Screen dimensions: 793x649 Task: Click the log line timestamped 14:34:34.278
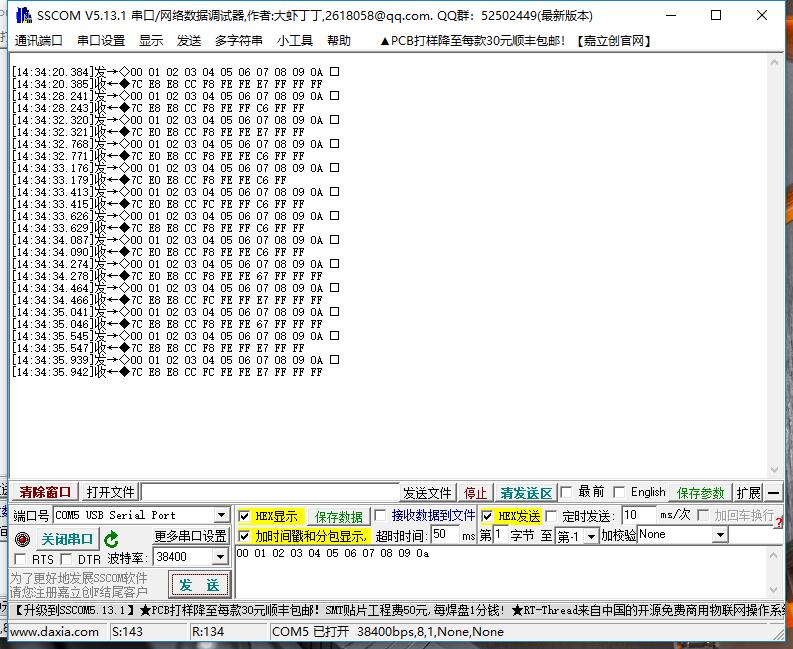[x=167, y=276]
